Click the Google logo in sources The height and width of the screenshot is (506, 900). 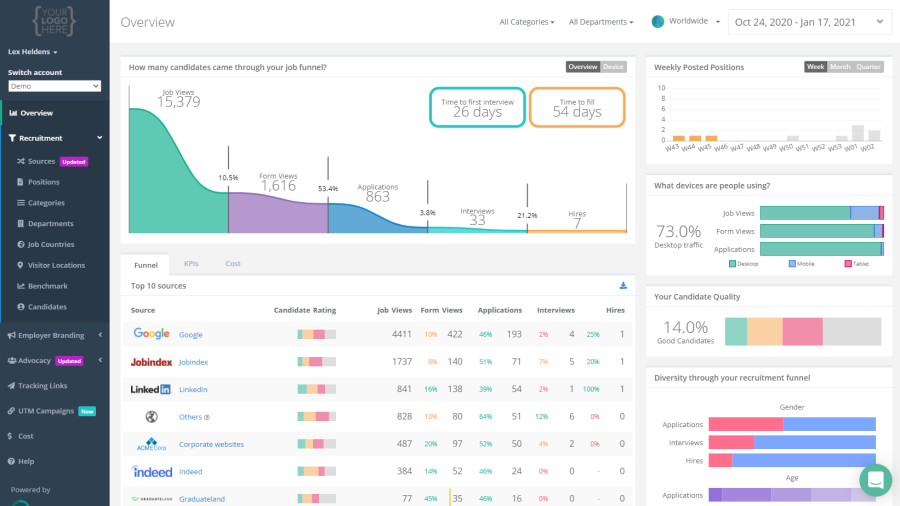[x=152, y=334]
